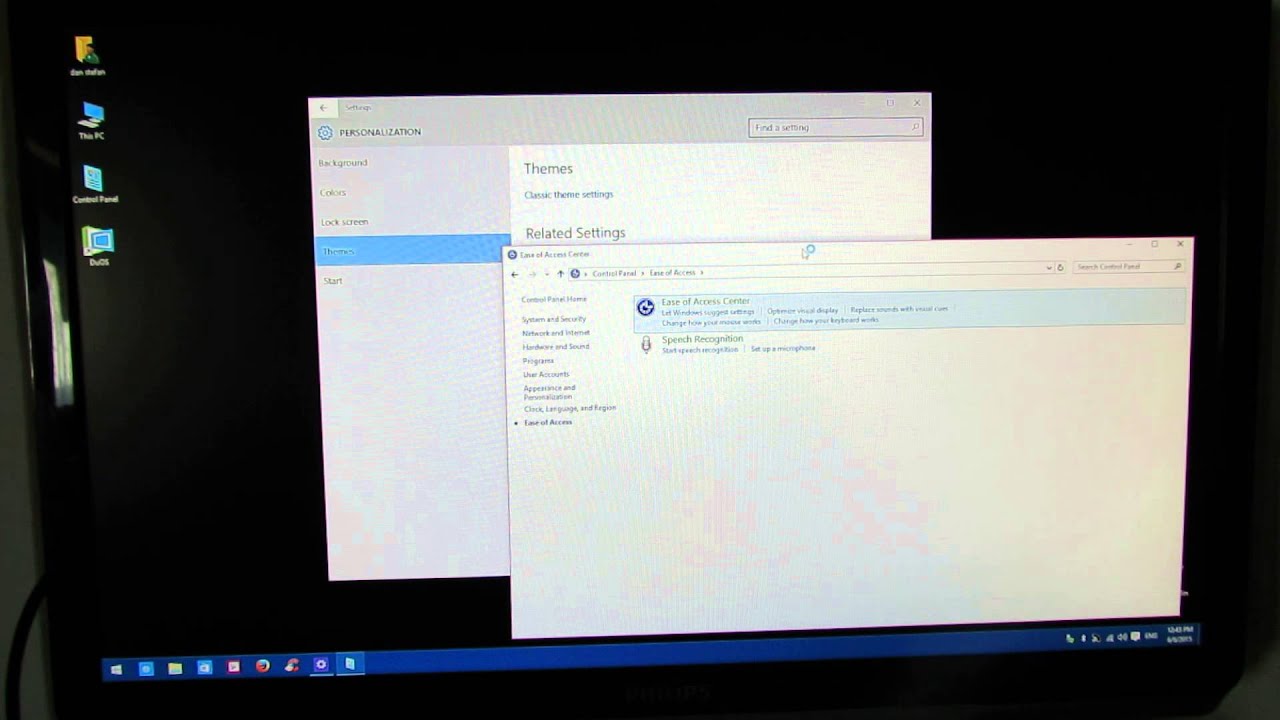Click Let Windows suggest settings link

pyautogui.click(x=708, y=312)
